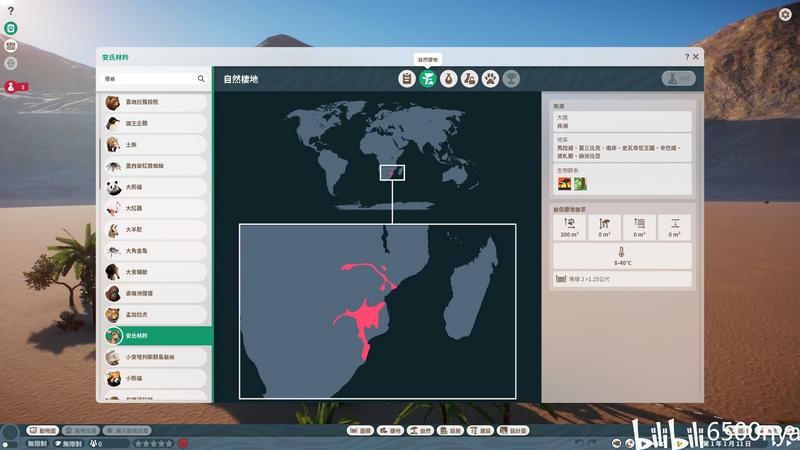This screenshot has height=450, width=800.
Task: Click the deep water requirement tile
Action: pyautogui.click(x=674, y=228)
